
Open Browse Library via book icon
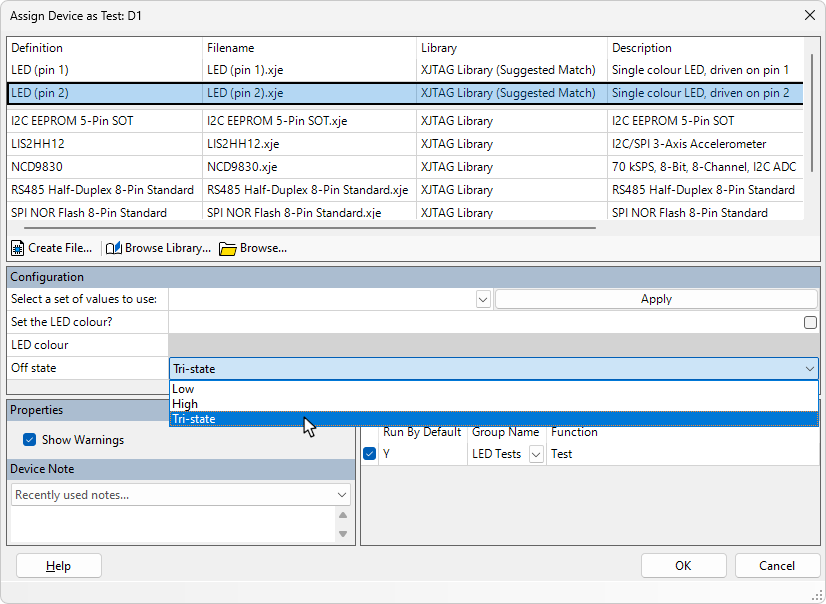(x=114, y=248)
